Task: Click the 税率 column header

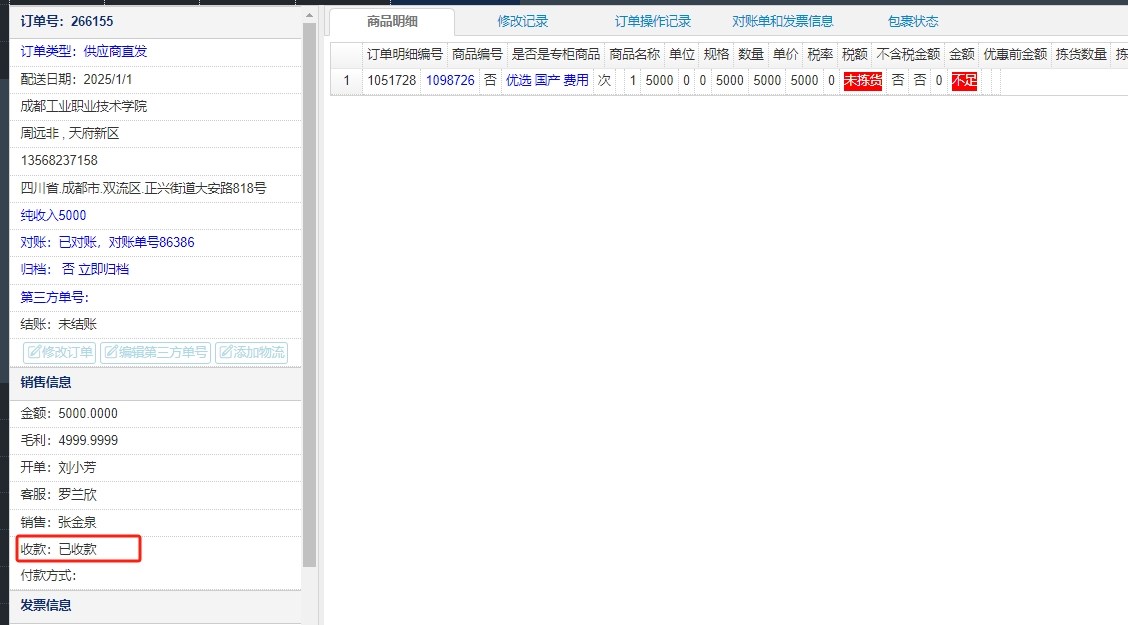Action: (820, 54)
